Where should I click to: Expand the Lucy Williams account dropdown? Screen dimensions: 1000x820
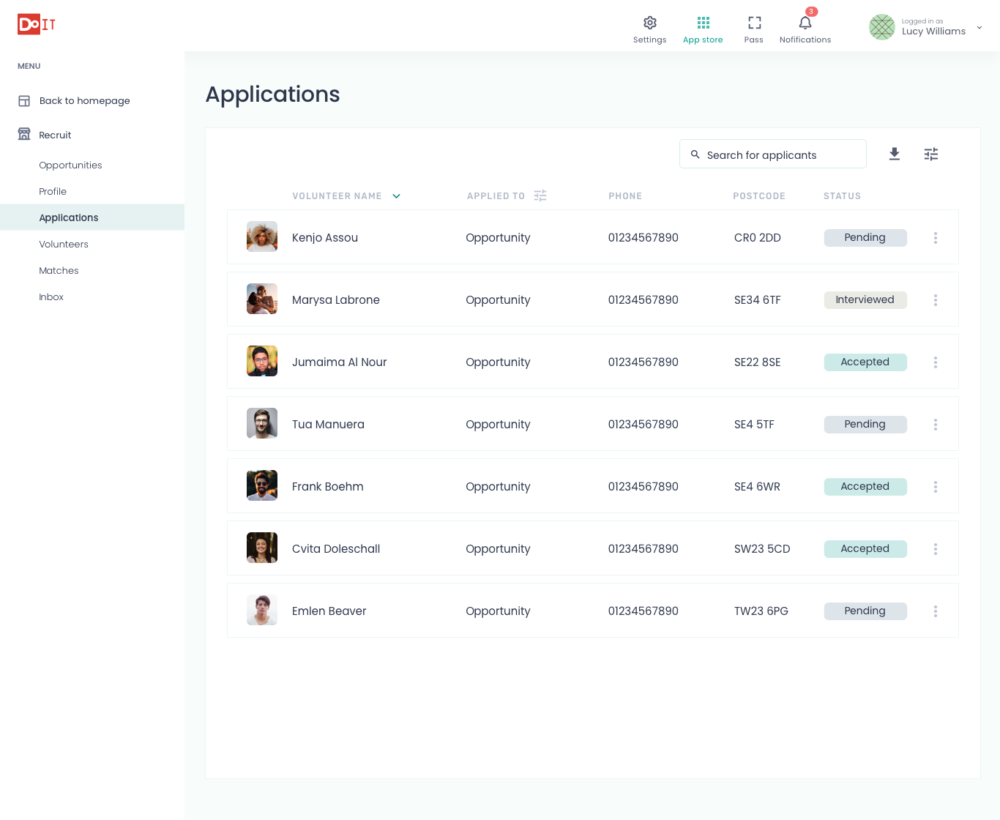pyautogui.click(x=979, y=28)
